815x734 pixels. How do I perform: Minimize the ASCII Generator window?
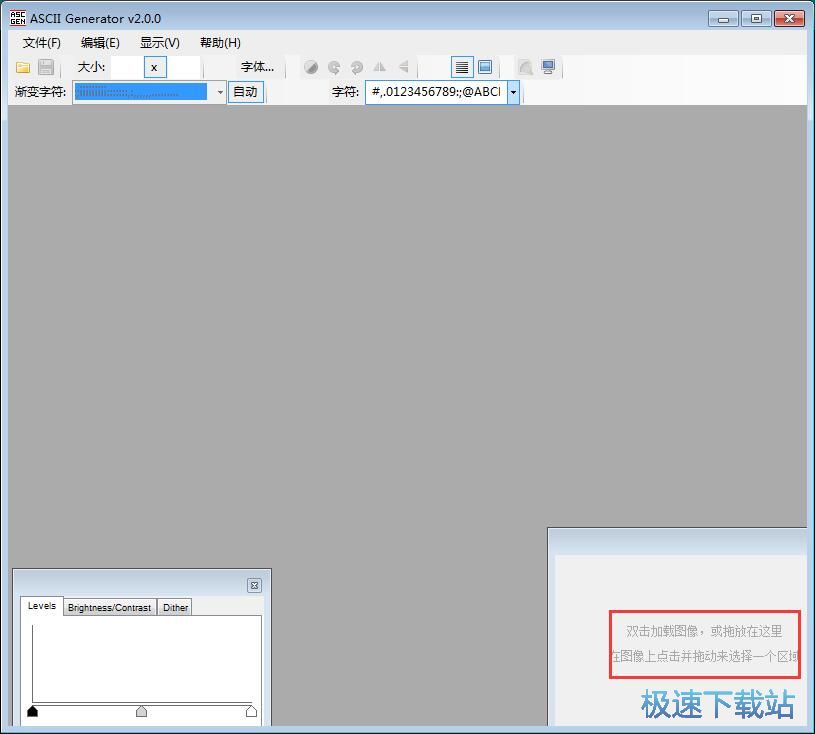pos(723,19)
